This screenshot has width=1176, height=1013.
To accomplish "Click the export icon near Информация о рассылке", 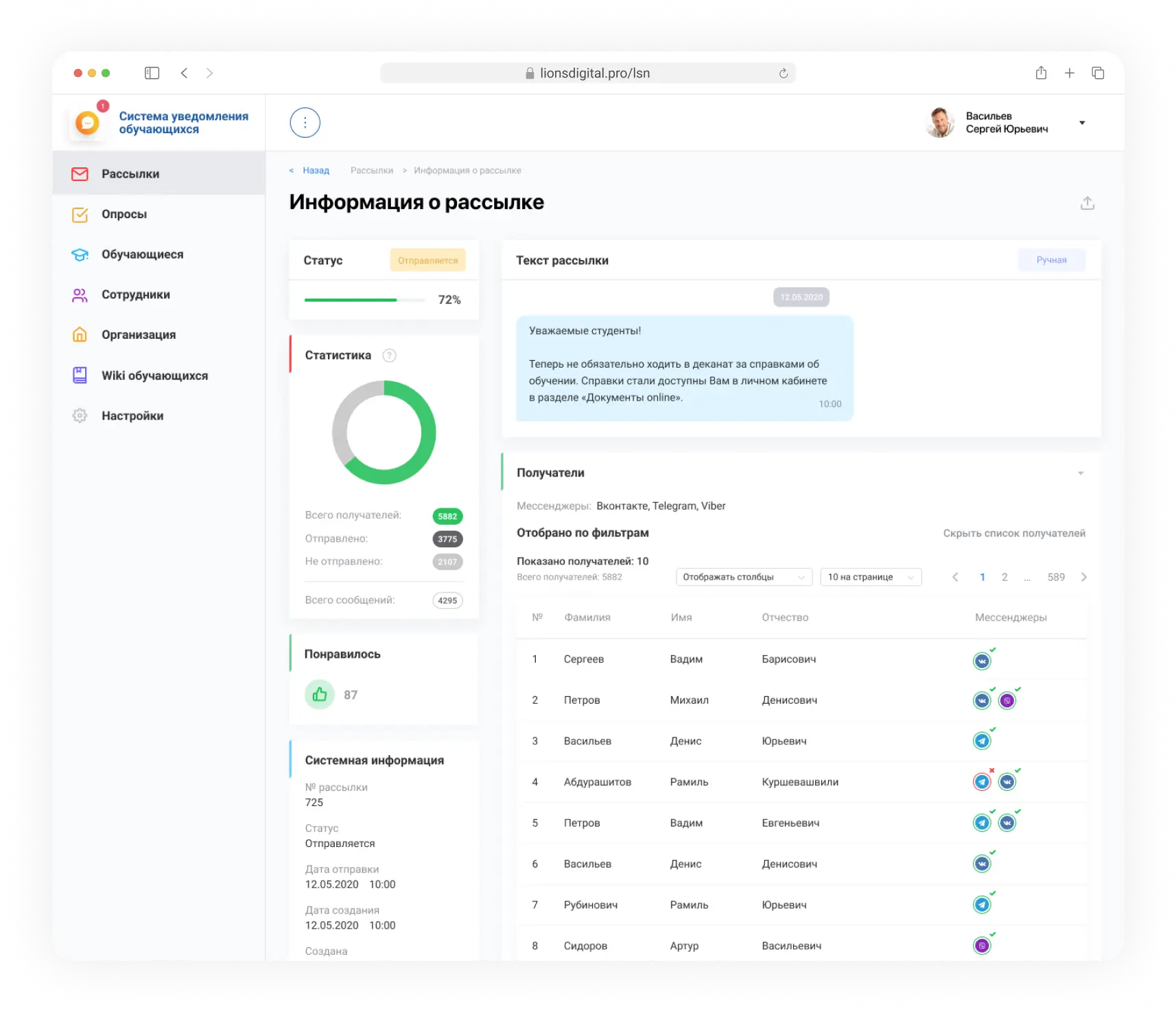I will 1087,203.
